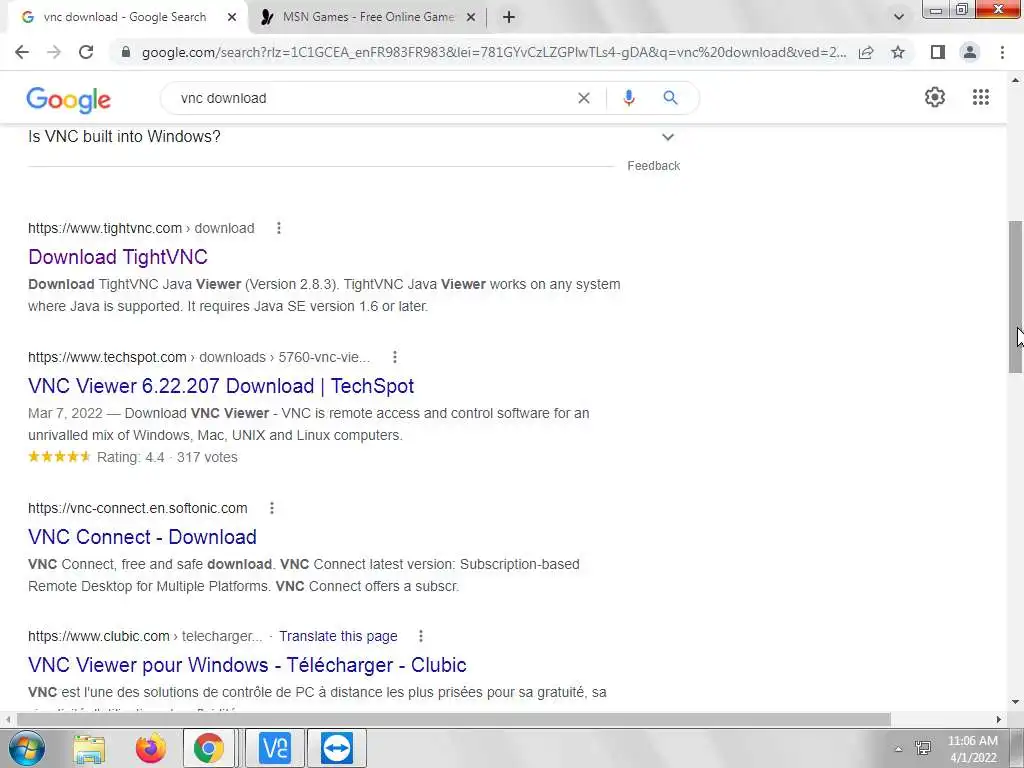Click the browser address bar URL
This screenshot has width=1024, height=768.
pos(494,52)
